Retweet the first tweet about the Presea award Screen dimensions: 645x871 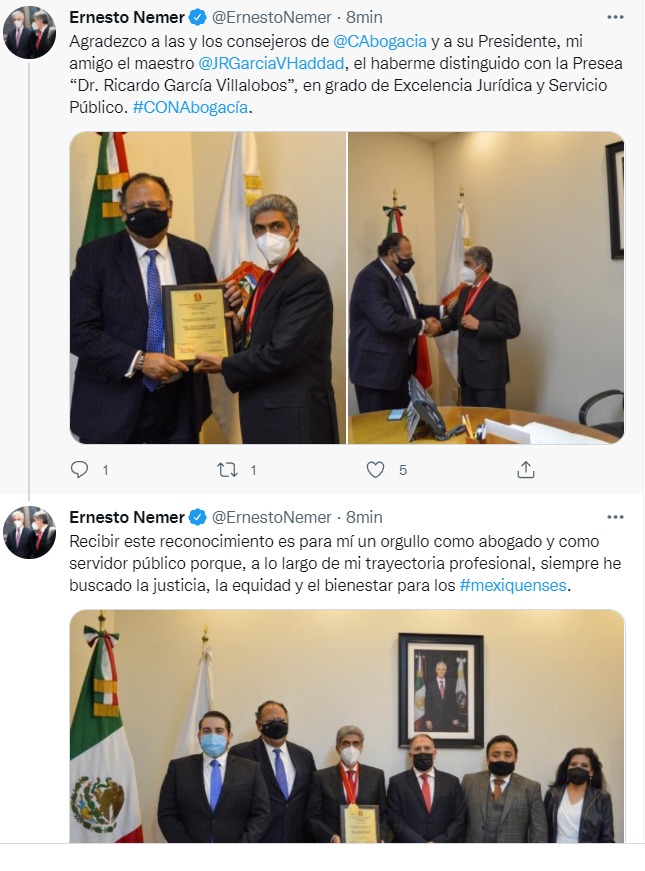pos(227,470)
